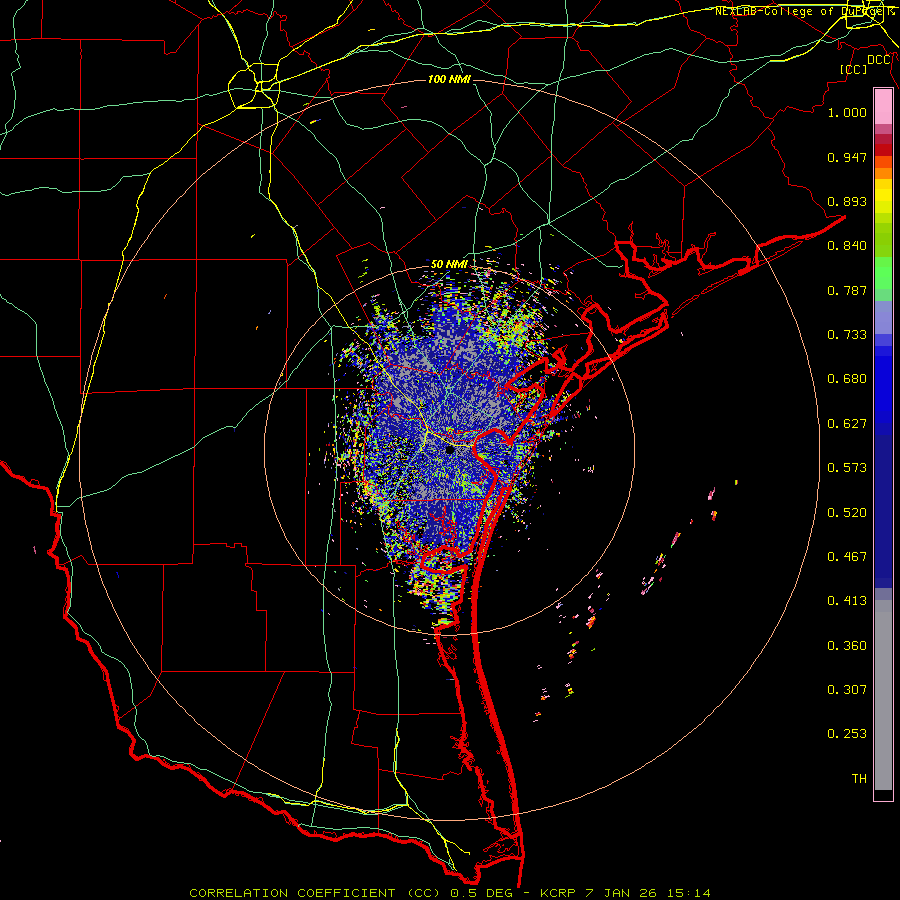Click the TH threshold label

pos(859,779)
